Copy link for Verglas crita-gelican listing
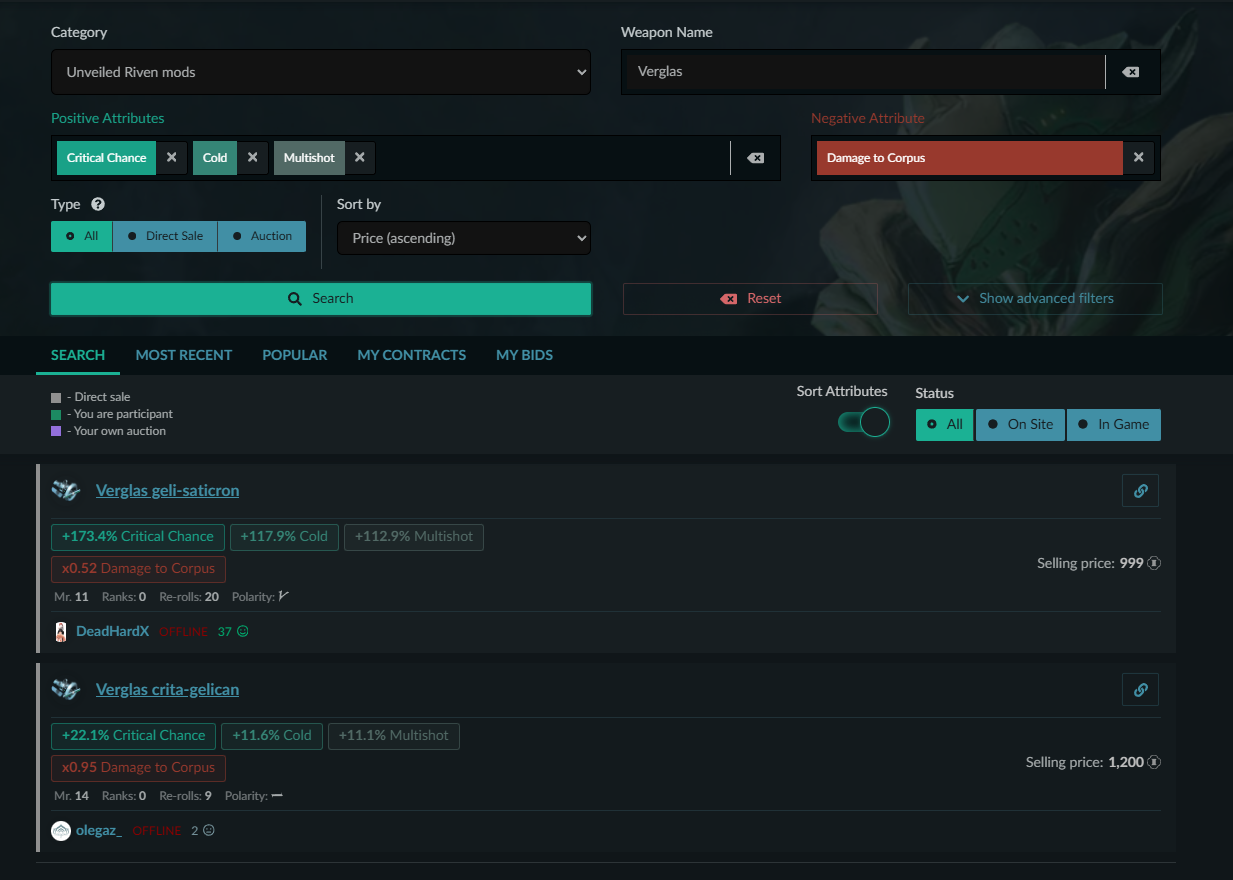Viewport: 1233px width, 880px height. (x=1140, y=689)
